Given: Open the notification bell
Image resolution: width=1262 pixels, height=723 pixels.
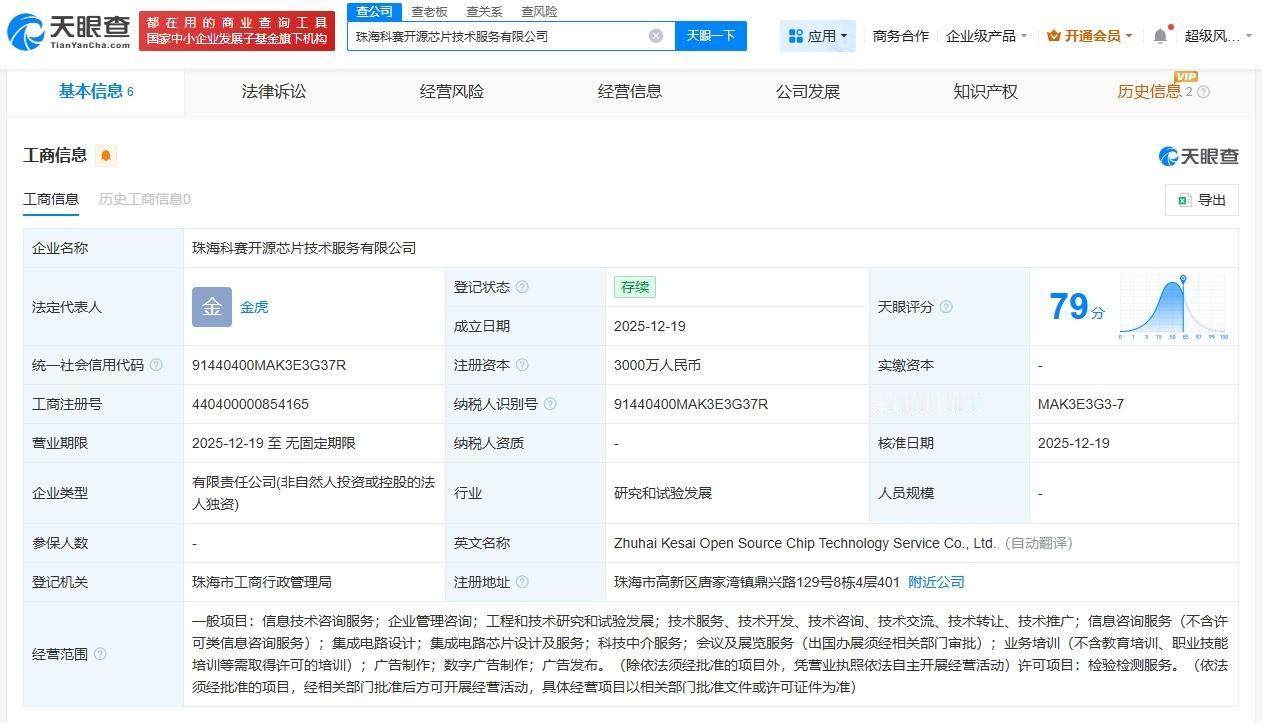Looking at the screenshot, I should 1160,36.
